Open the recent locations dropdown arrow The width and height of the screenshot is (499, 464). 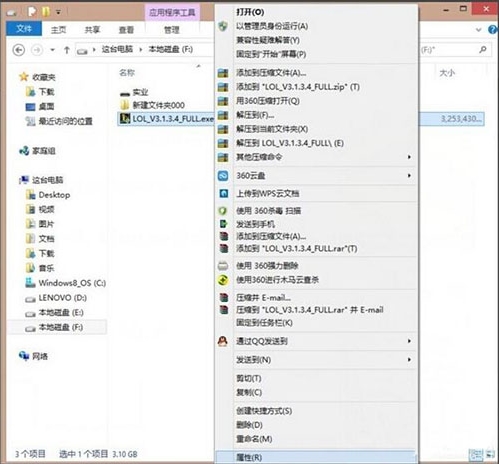click(x=52, y=50)
